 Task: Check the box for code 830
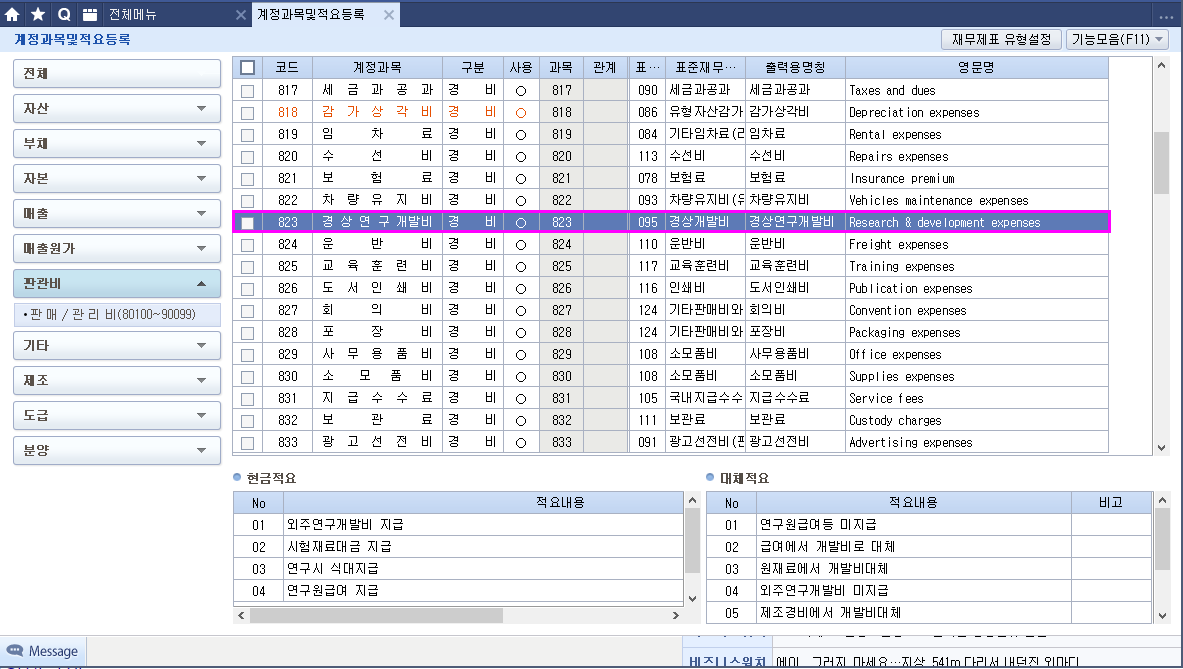click(247, 377)
